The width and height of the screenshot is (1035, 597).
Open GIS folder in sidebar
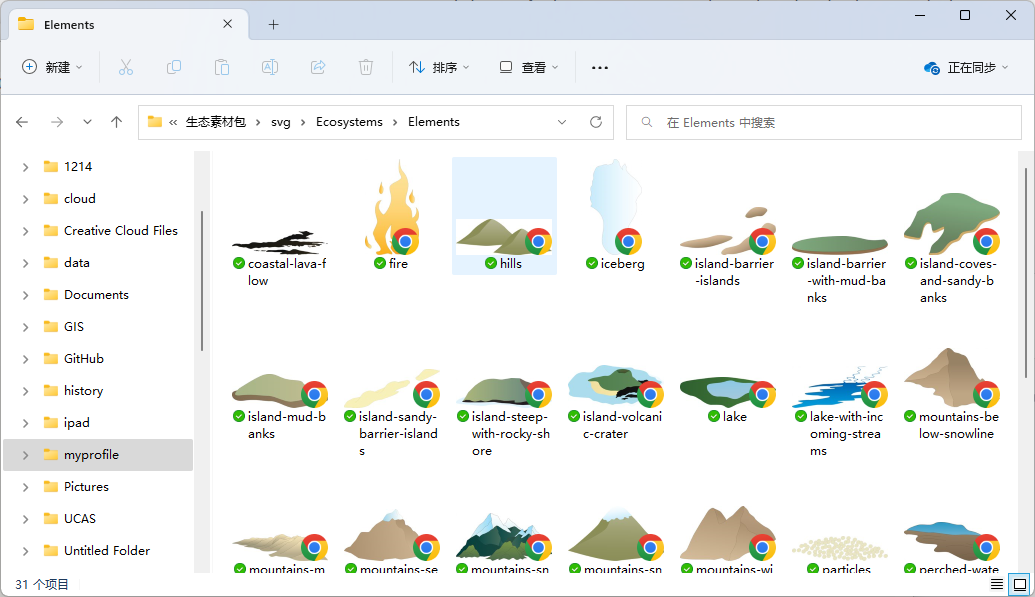pos(74,327)
